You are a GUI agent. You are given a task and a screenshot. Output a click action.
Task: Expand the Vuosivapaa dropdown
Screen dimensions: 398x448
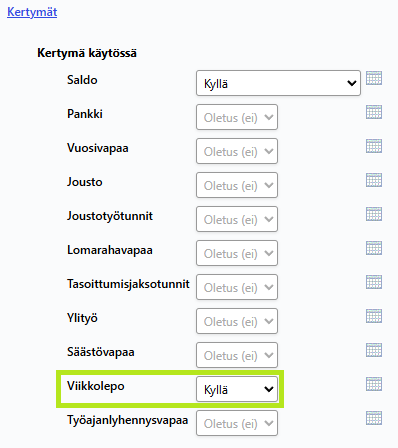click(237, 151)
